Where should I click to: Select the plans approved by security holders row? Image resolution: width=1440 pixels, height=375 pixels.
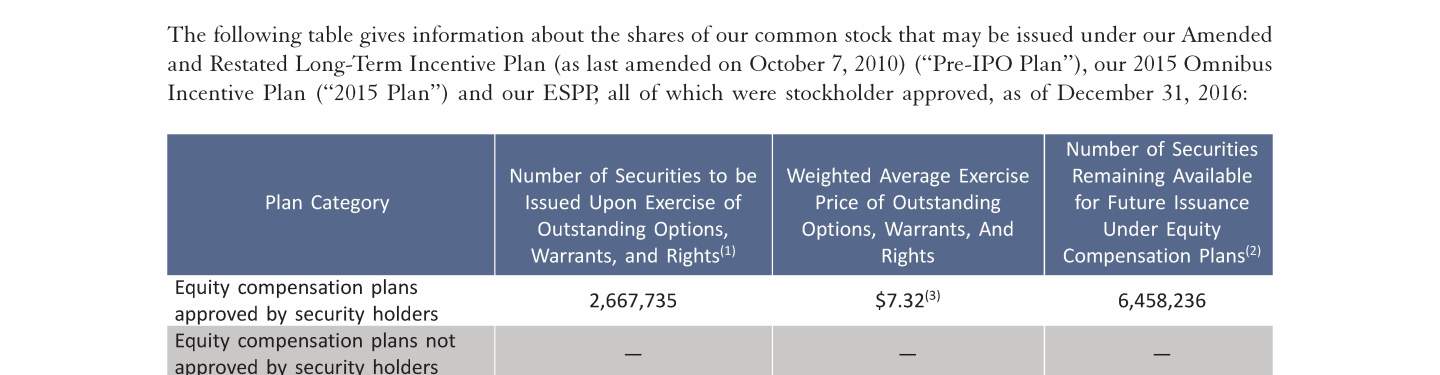click(720, 300)
